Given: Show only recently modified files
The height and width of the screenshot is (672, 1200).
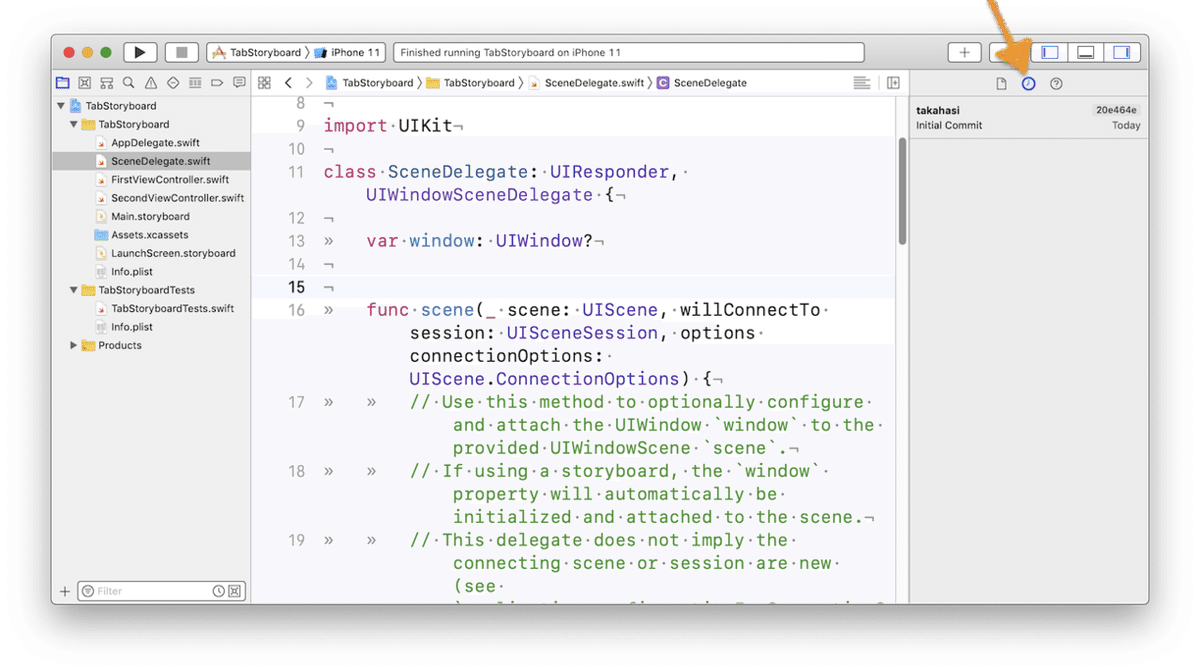Looking at the screenshot, I should point(219,591).
